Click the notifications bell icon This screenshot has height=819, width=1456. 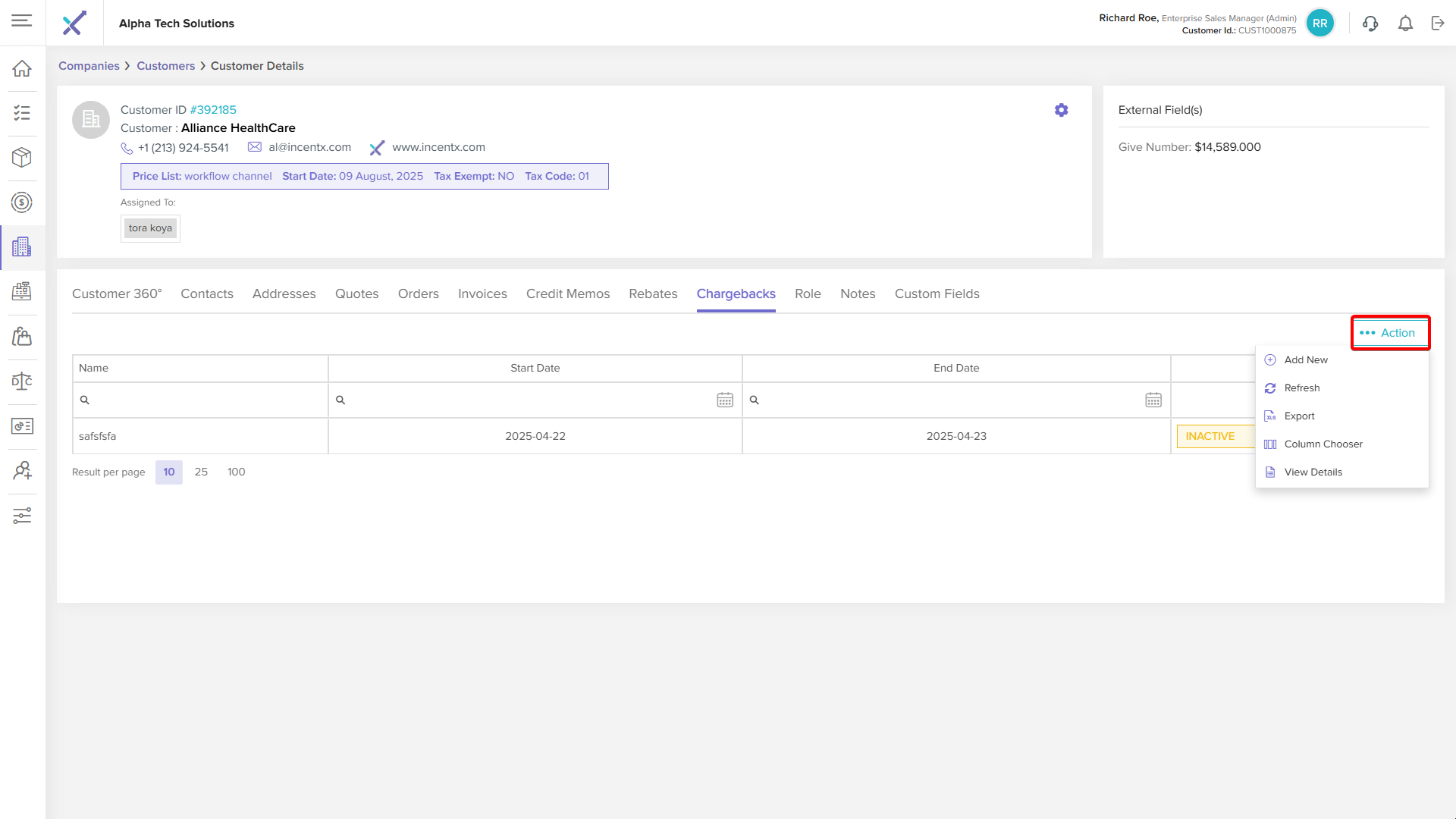(x=1405, y=24)
